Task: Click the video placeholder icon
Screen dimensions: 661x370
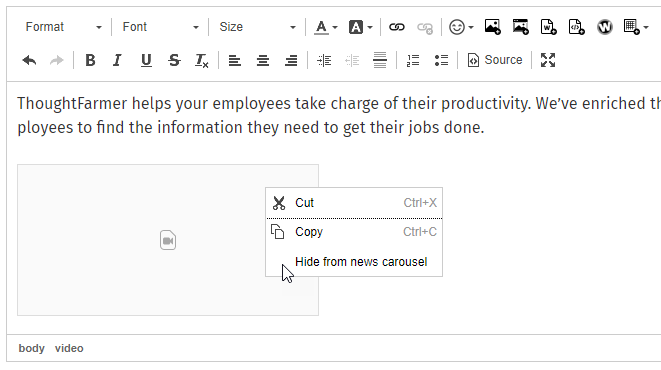Action: tap(168, 240)
